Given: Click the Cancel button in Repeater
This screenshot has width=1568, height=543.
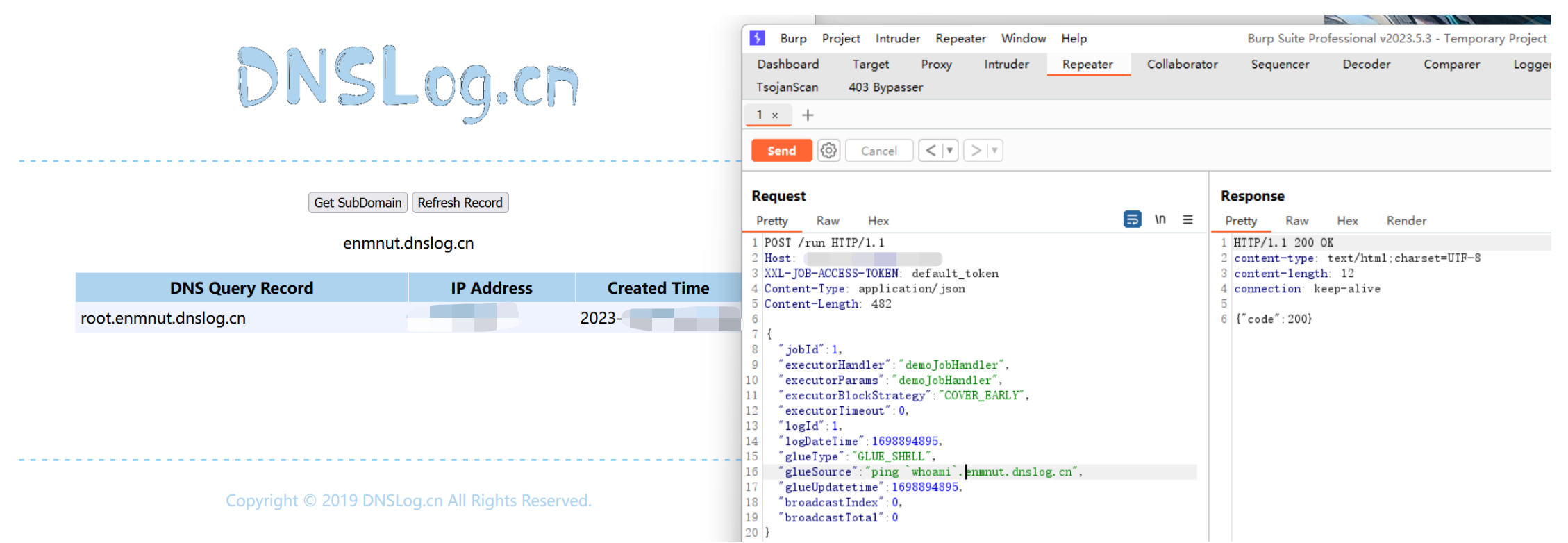Looking at the screenshot, I should click(x=879, y=151).
